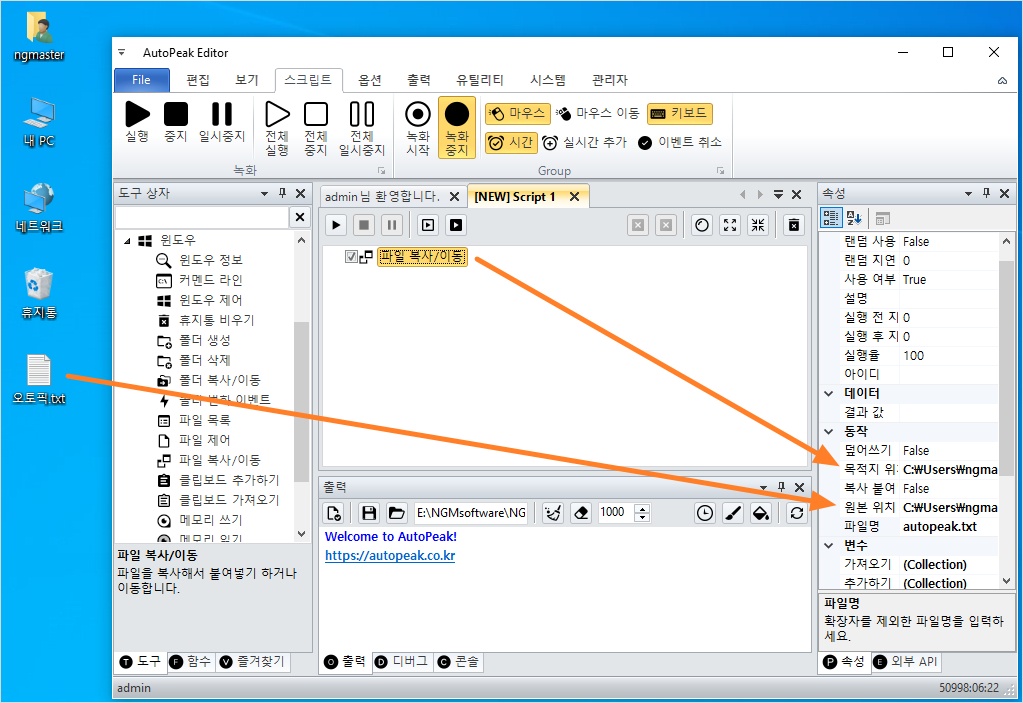Click the toolbox search input field

pos(202,217)
